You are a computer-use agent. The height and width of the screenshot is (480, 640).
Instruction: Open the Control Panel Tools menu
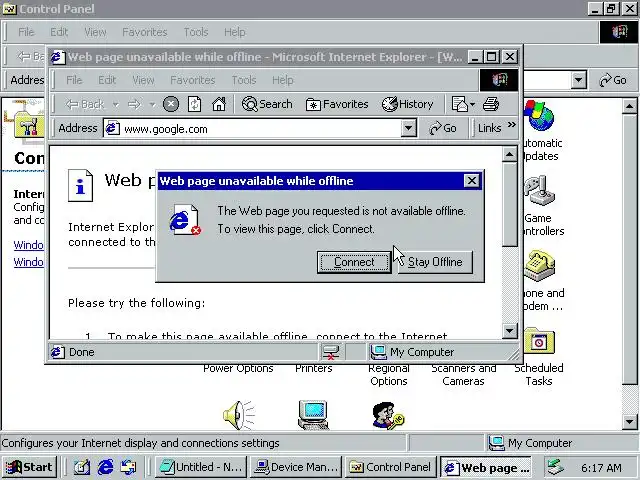[196, 32]
